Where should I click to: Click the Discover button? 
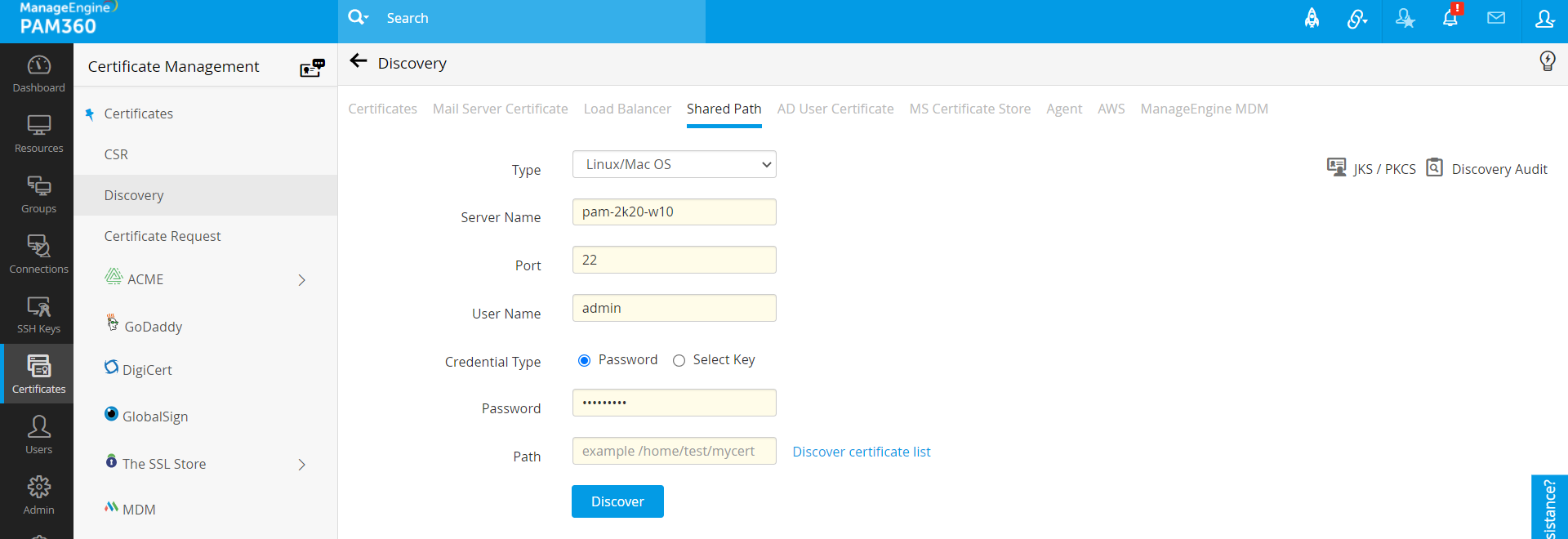pos(617,501)
